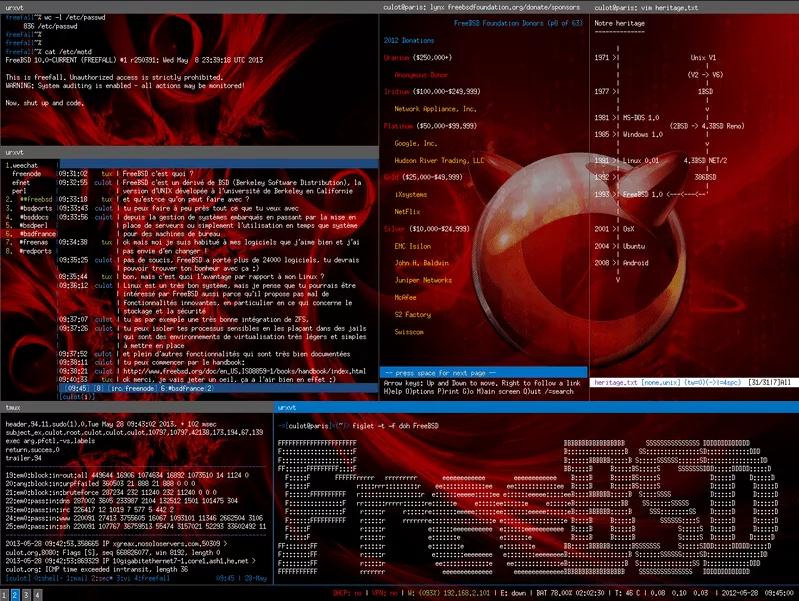This screenshot has width=799, height=601.
Task: Focus the weechat urxvt window title bar
Action: pyautogui.click(x=189, y=152)
